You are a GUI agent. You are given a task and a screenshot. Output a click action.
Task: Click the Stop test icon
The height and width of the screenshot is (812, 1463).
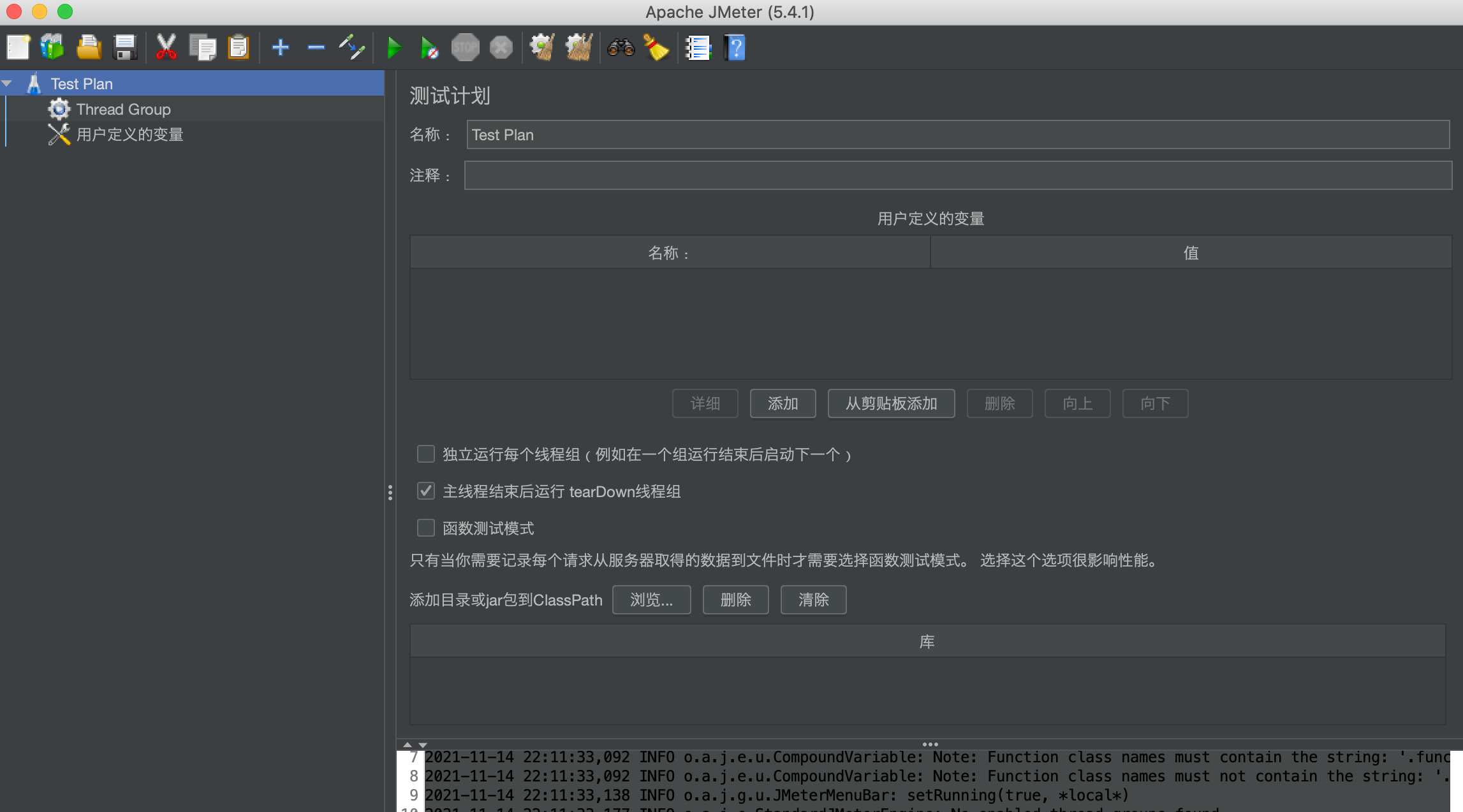pyautogui.click(x=465, y=48)
